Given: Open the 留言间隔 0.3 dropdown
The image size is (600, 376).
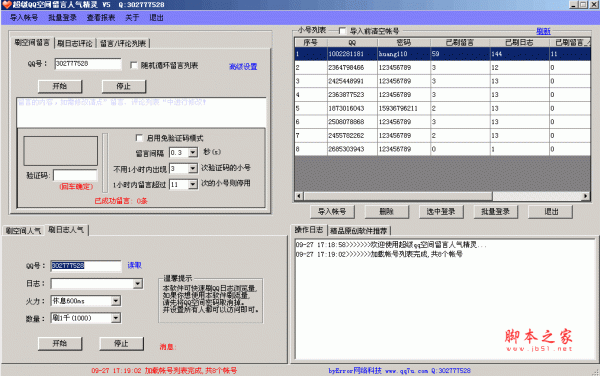Looking at the screenshot, I should tap(193, 153).
